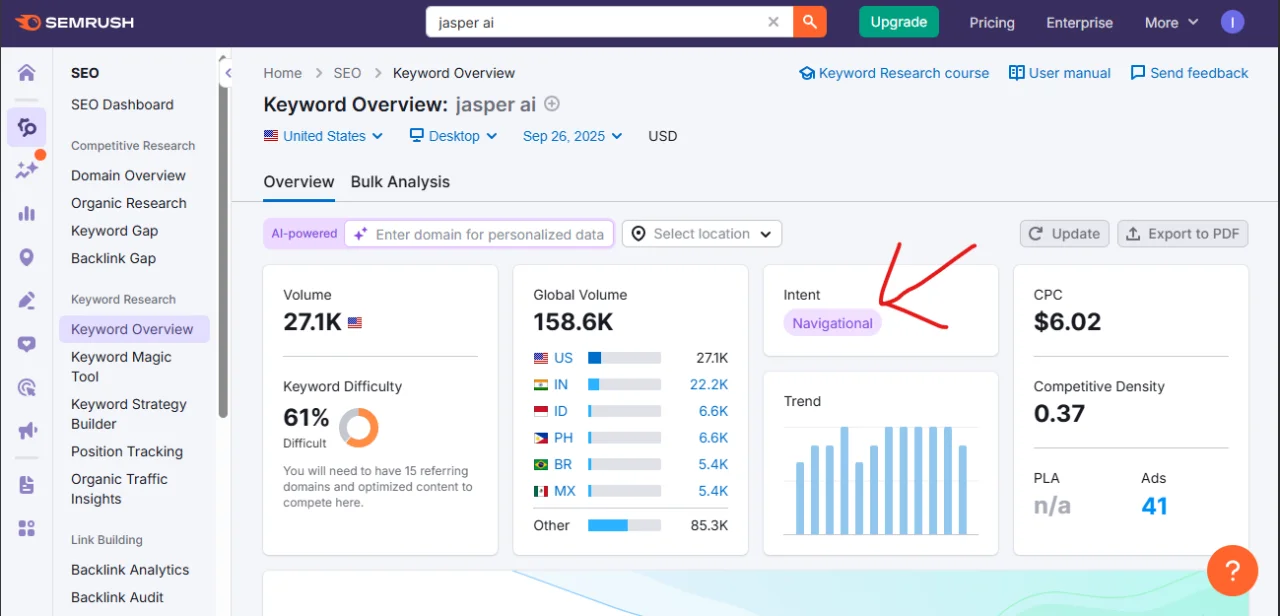Click the Keyword Difficulty donut chart

click(x=358, y=428)
